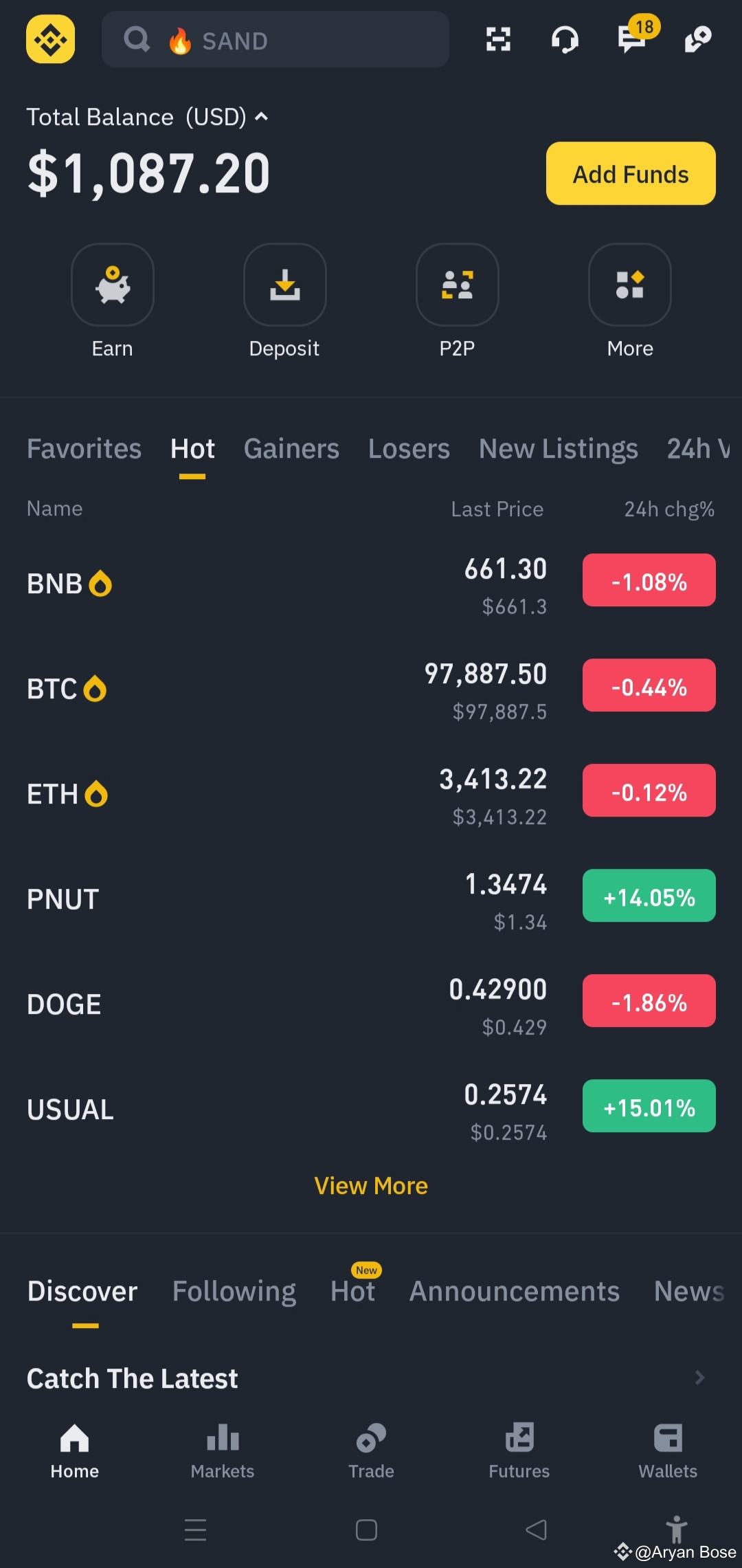742x1568 pixels.
Task: Expand Catch The Latest chevron arrow
Action: pyautogui.click(x=699, y=1378)
